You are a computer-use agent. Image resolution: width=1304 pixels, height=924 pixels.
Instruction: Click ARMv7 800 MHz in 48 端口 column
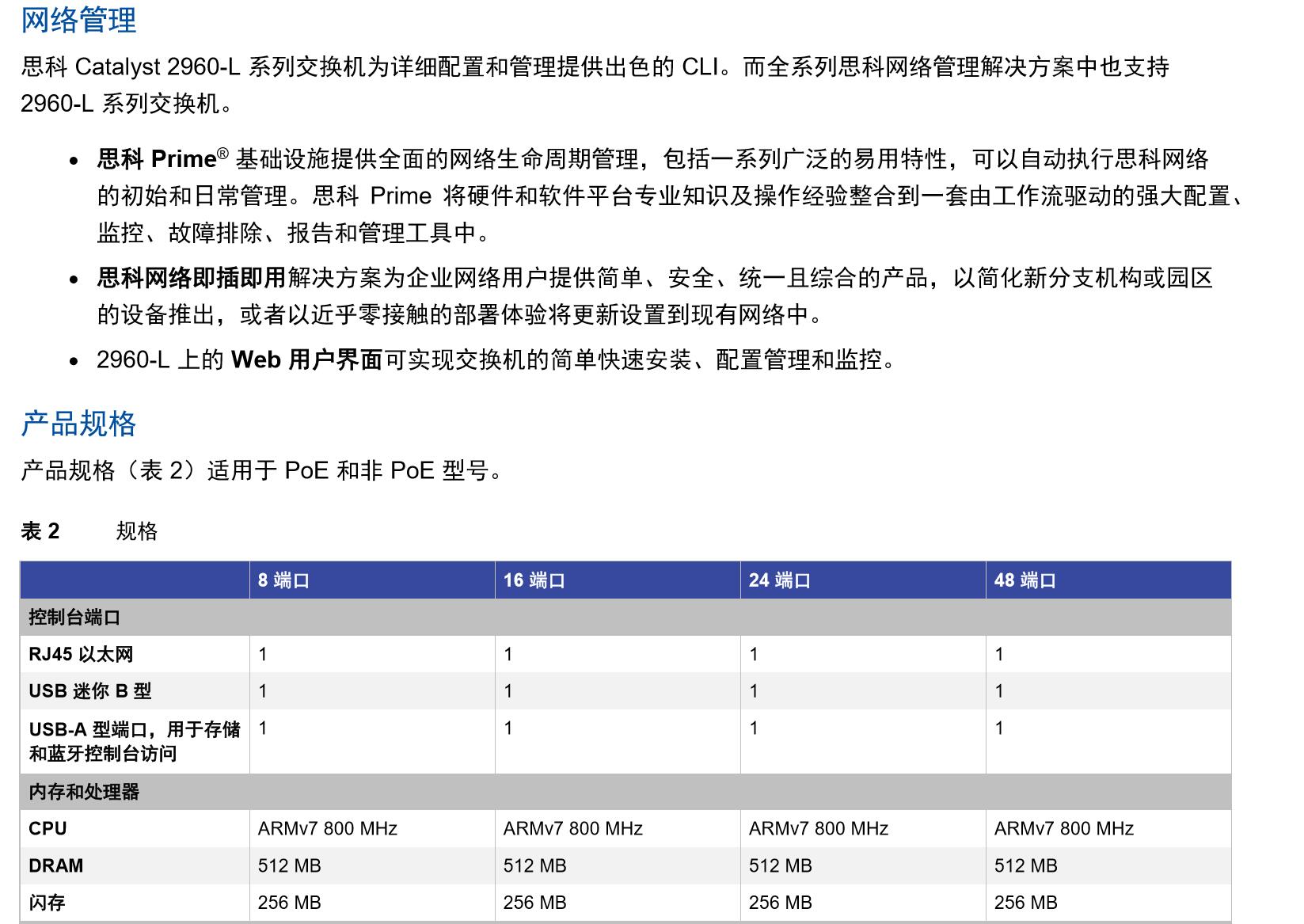tap(1063, 829)
